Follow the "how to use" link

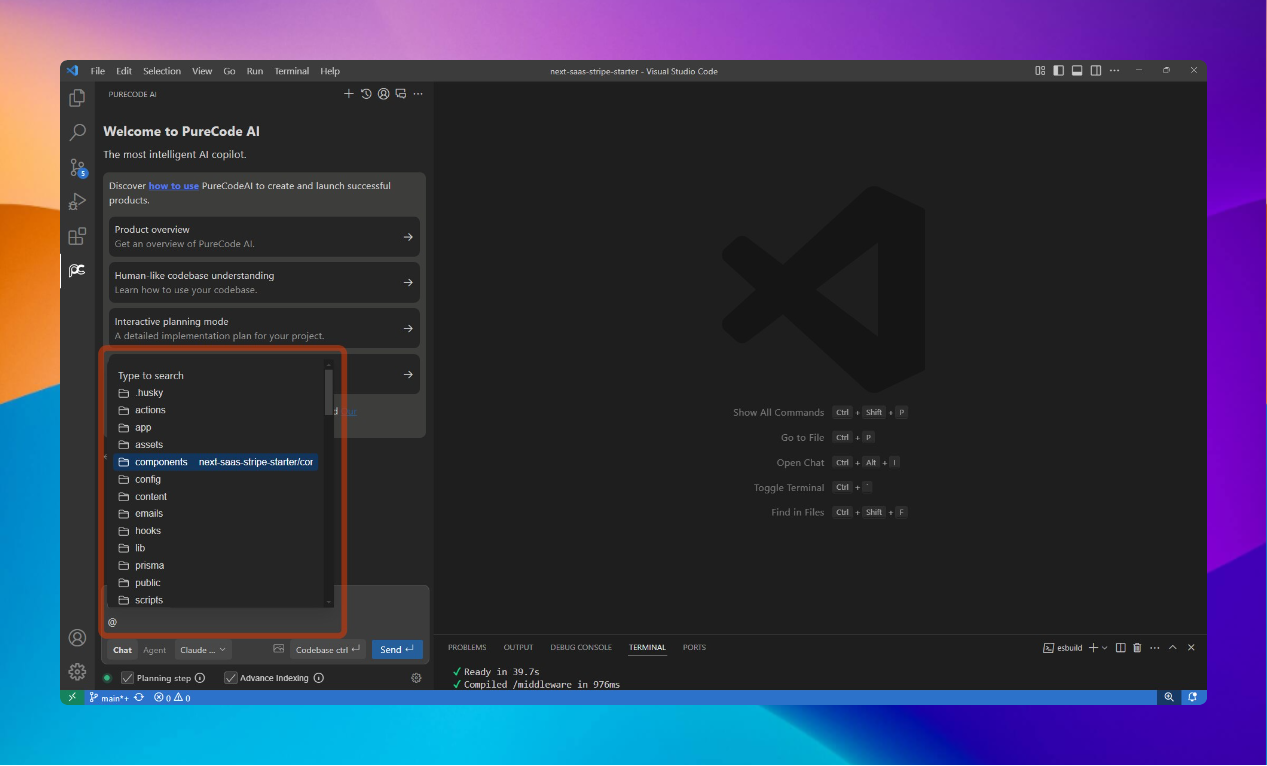pyautogui.click(x=174, y=186)
